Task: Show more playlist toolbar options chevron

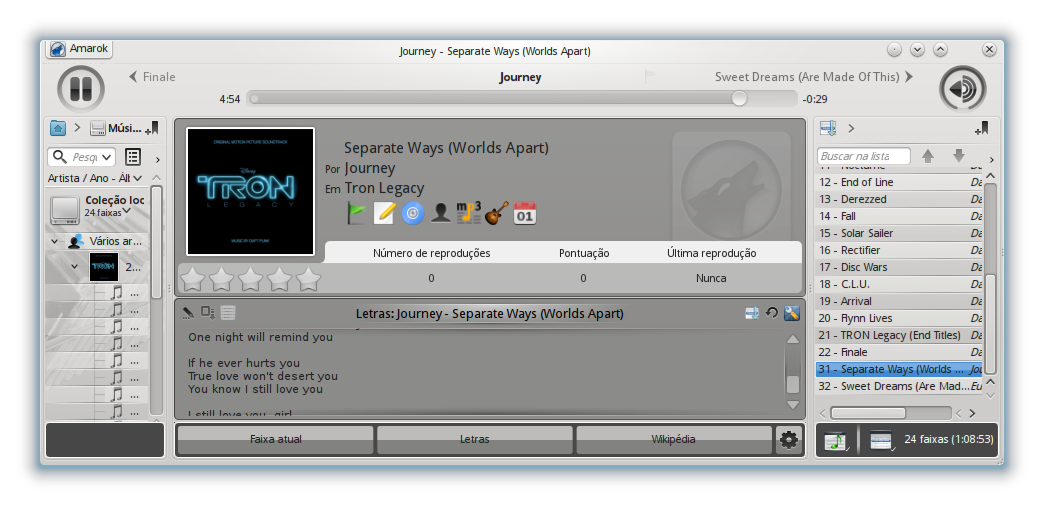Action: [991, 159]
